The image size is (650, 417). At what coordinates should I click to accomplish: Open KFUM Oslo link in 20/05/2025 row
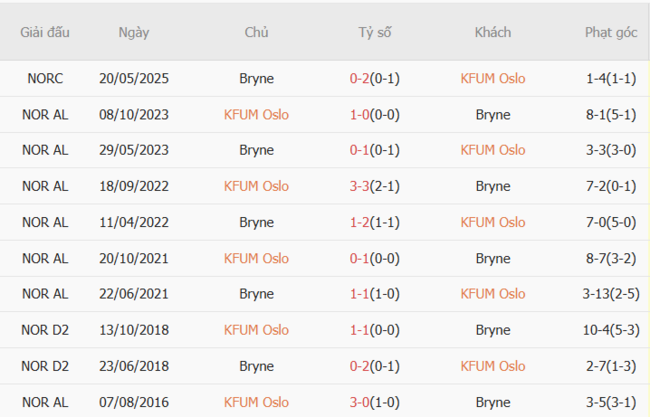coord(492,78)
